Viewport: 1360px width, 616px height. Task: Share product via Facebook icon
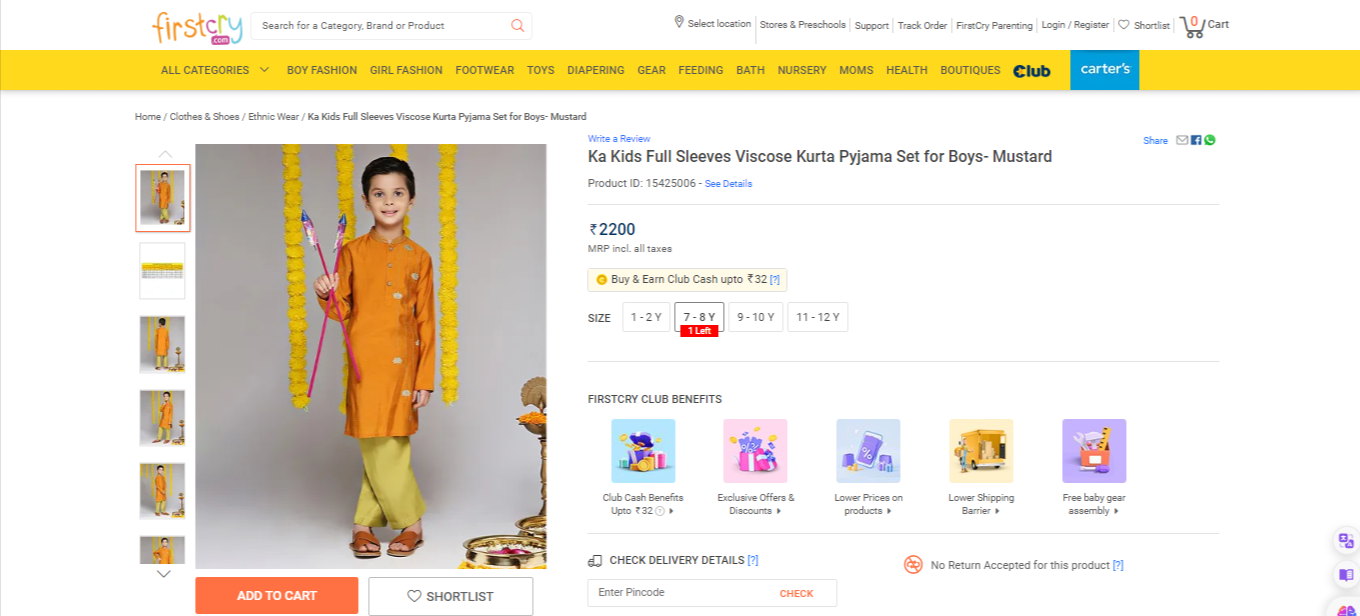(1196, 140)
